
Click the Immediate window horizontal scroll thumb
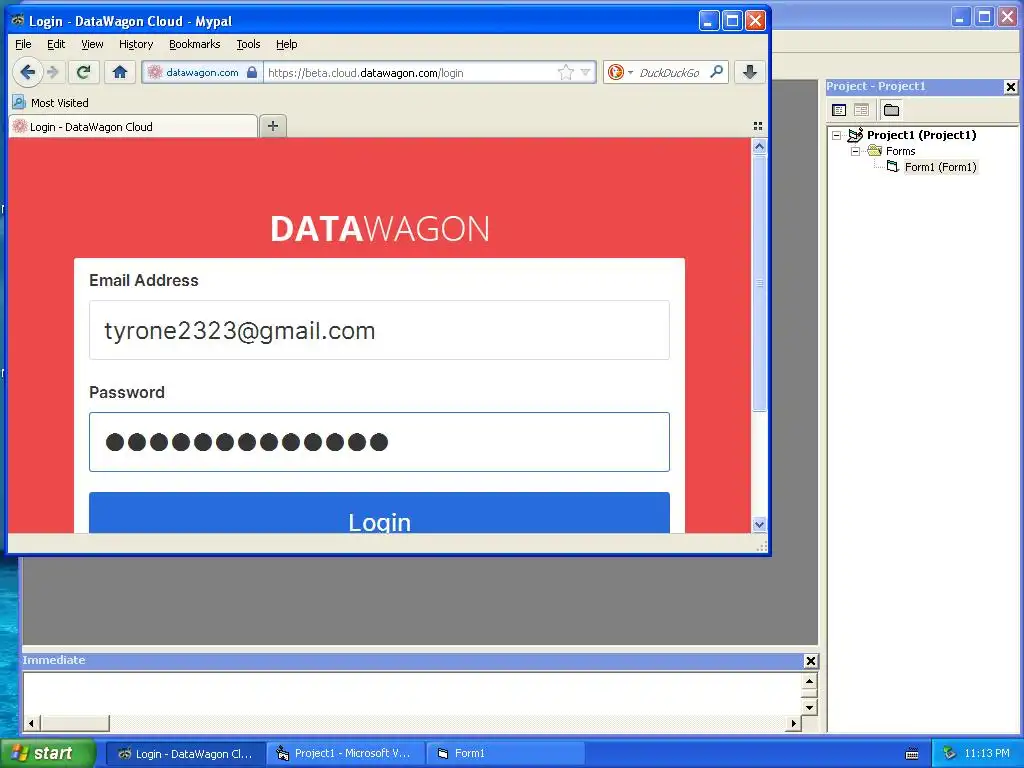[x=74, y=723]
